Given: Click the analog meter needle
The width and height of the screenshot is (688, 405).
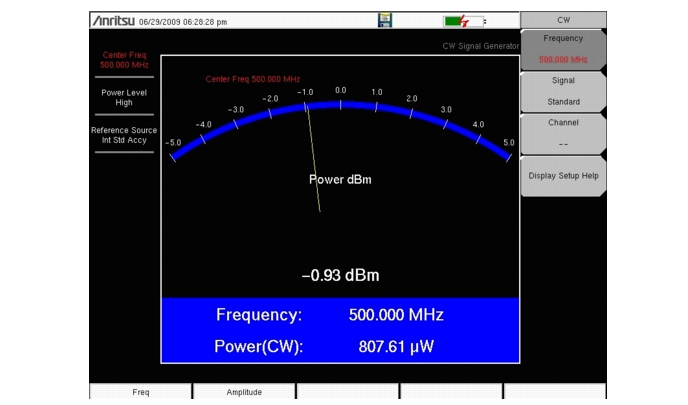Looking at the screenshot, I should coord(313,159).
